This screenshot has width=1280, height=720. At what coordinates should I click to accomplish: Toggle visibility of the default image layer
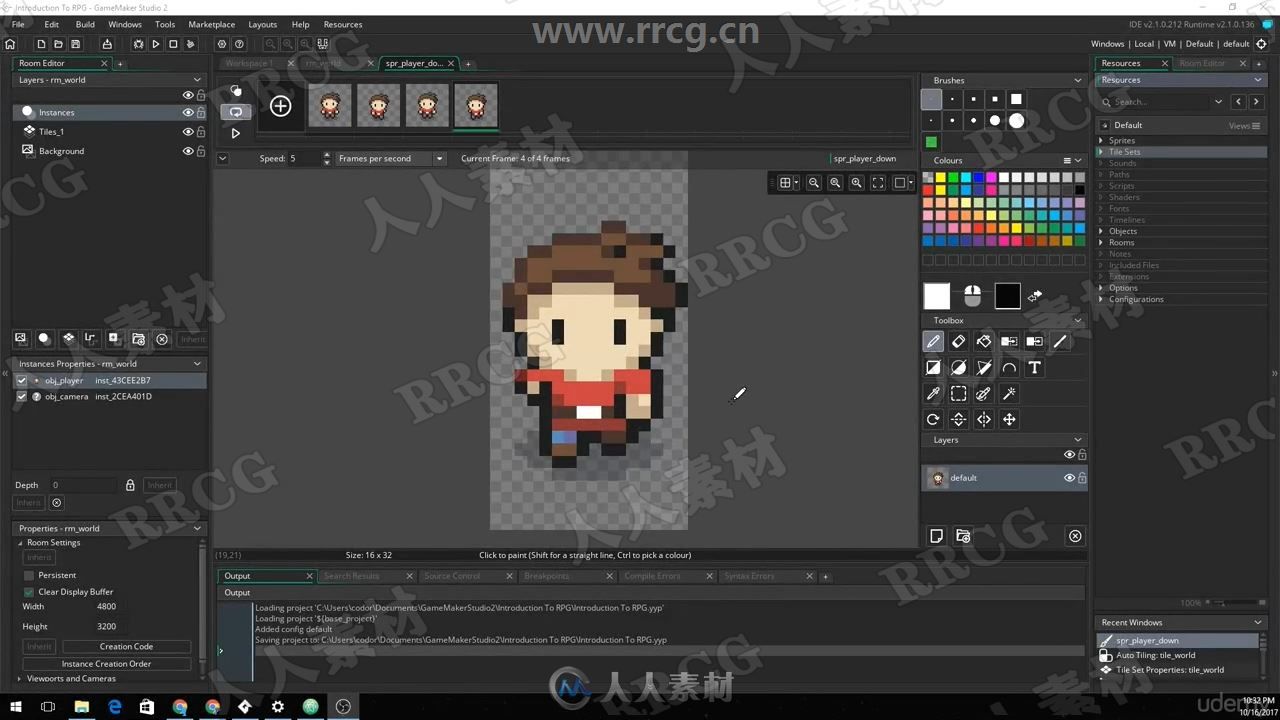[x=1069, y=478]
